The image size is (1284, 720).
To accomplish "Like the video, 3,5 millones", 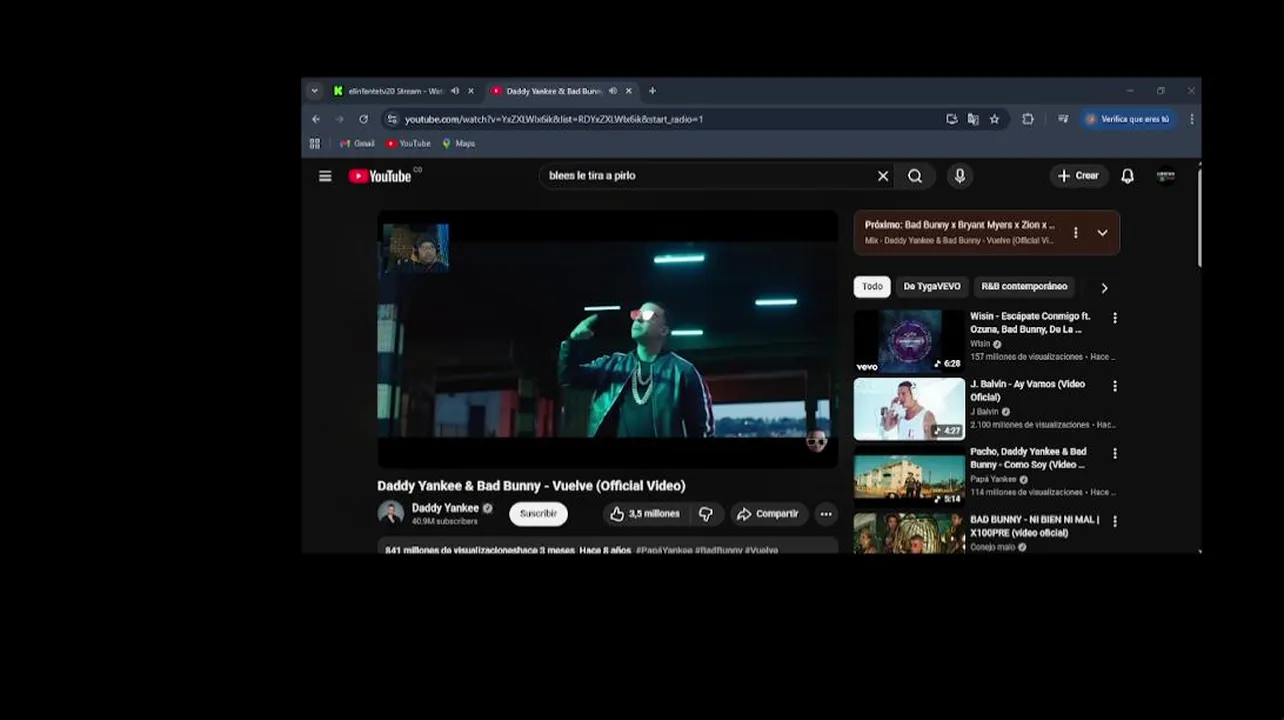I will pos(644,514).
